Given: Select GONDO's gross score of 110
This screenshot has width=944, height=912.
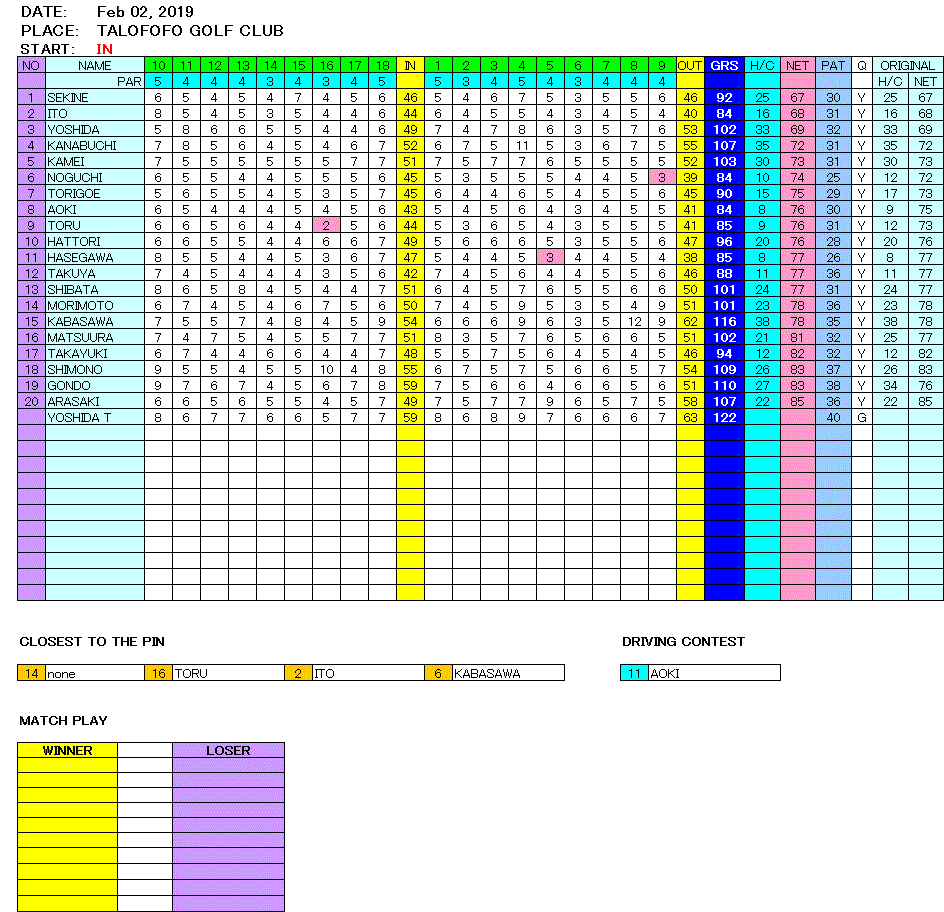Looking at the screenshot, I should pyautogui.click(x=724, y=385).
